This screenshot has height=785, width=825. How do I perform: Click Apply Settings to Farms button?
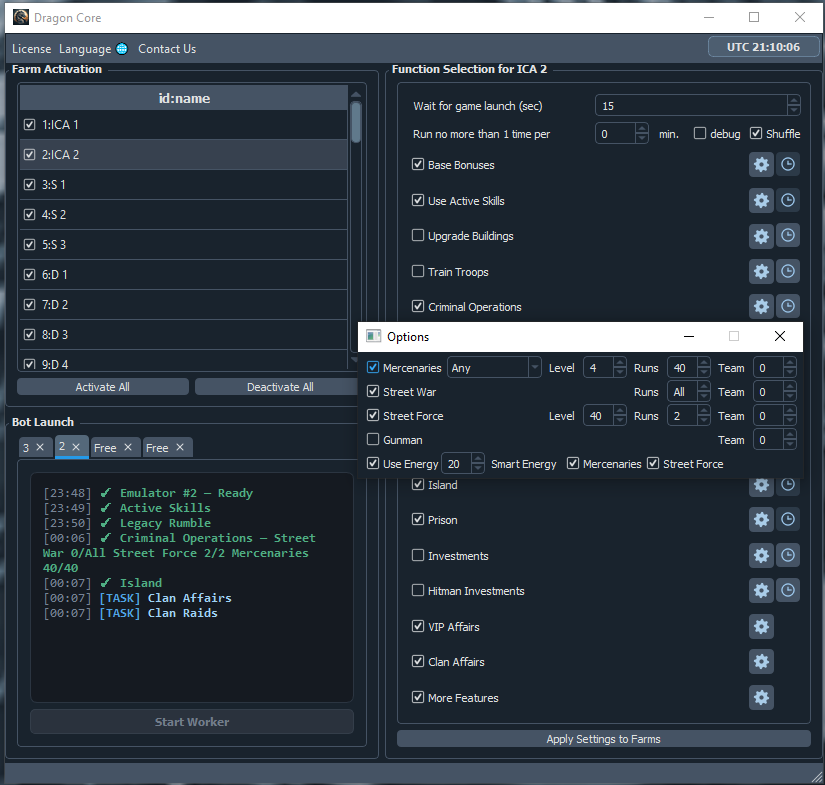(603, 739)
